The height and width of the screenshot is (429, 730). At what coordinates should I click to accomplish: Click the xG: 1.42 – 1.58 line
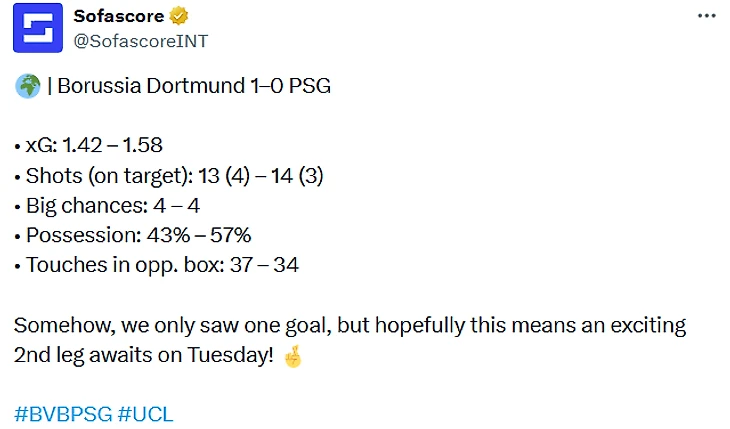(90, 147)
